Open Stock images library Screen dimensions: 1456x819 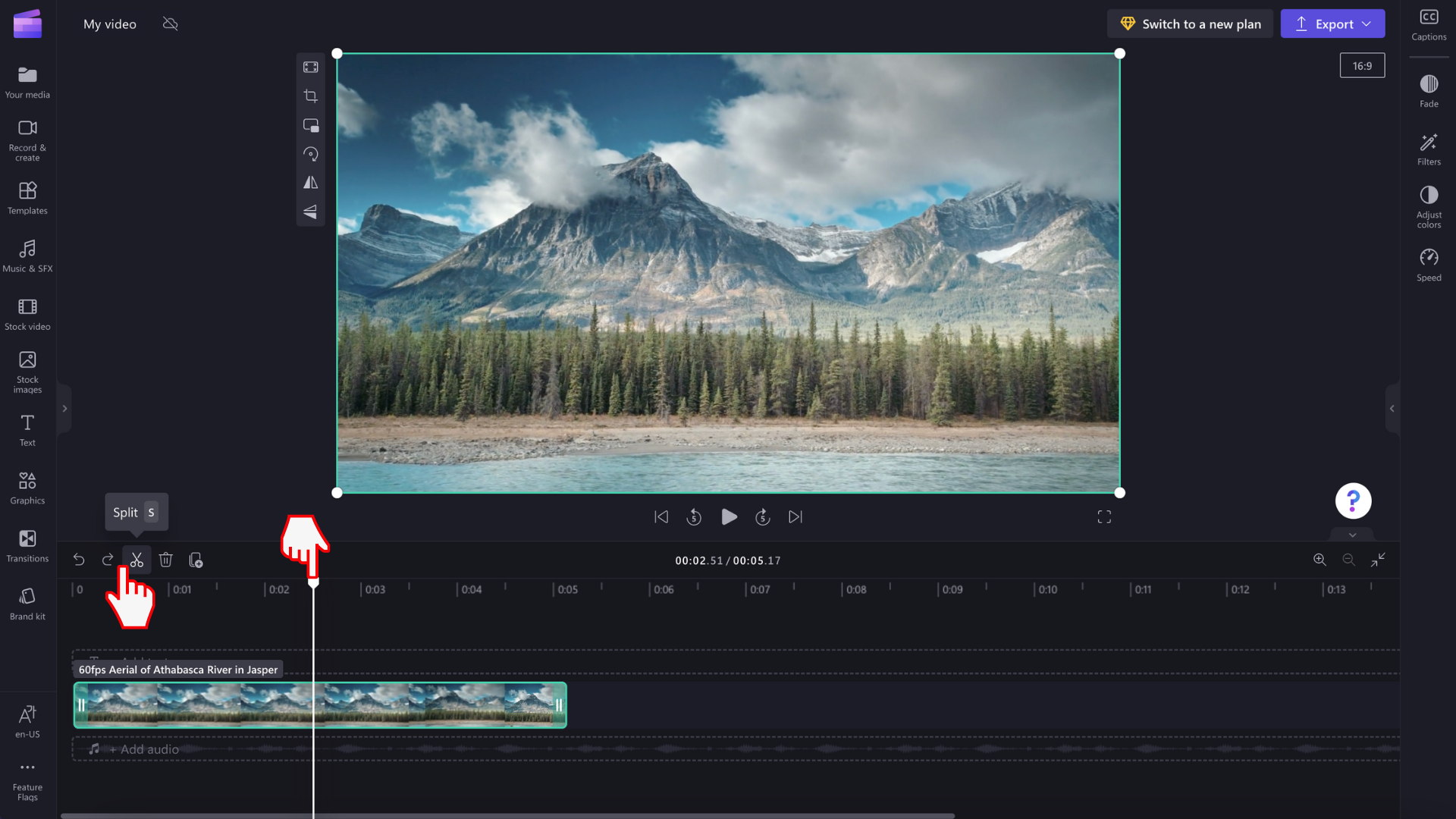[x=27, y=372]
